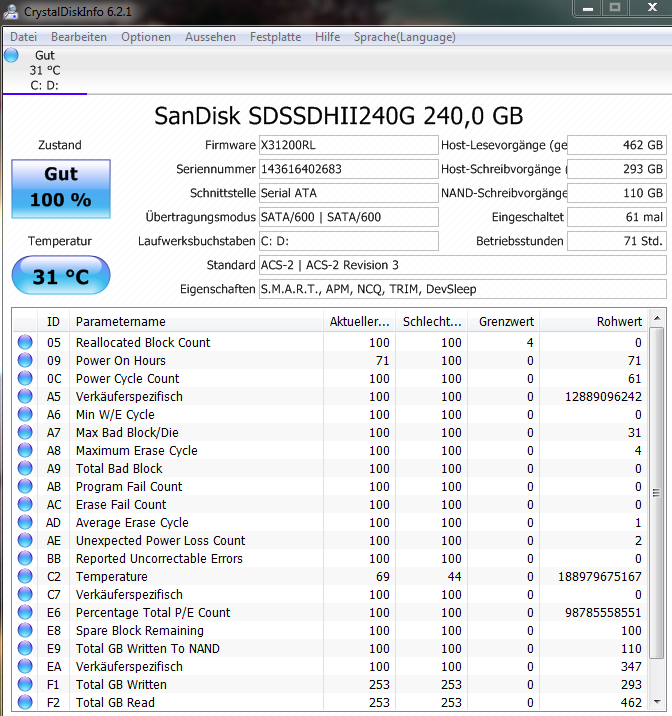This screenshot has height=716, width=672.
Task: Click the status orb beside Power On Hours
Action: click(25, 360)
